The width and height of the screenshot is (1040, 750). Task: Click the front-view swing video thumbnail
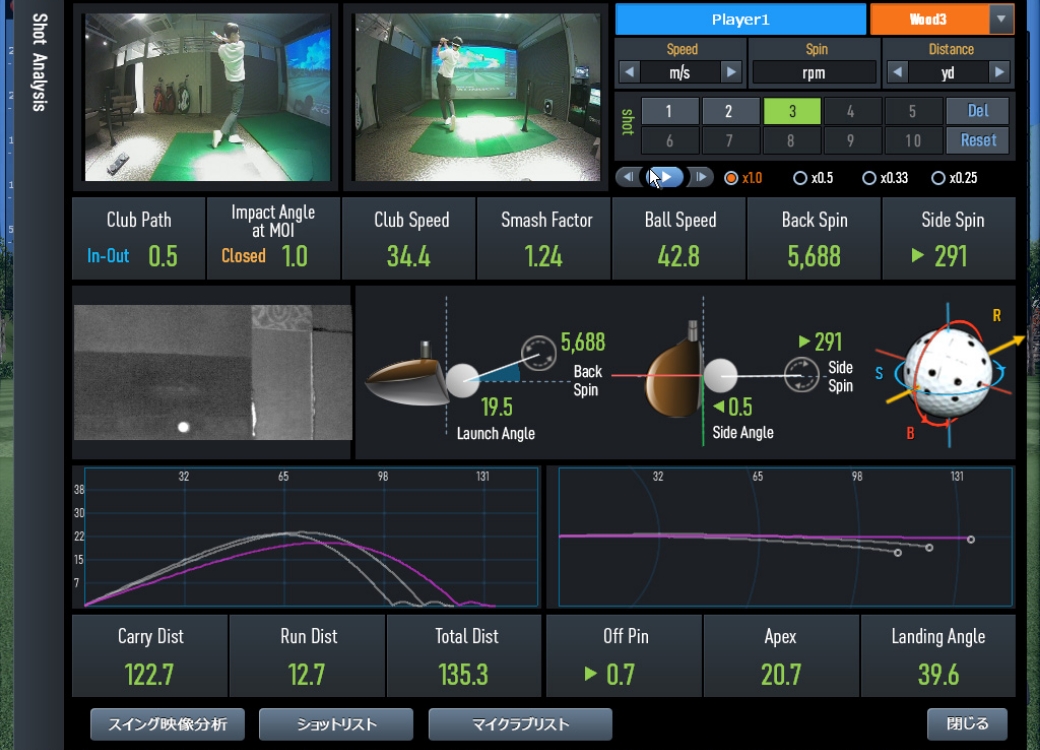[207, 97]
